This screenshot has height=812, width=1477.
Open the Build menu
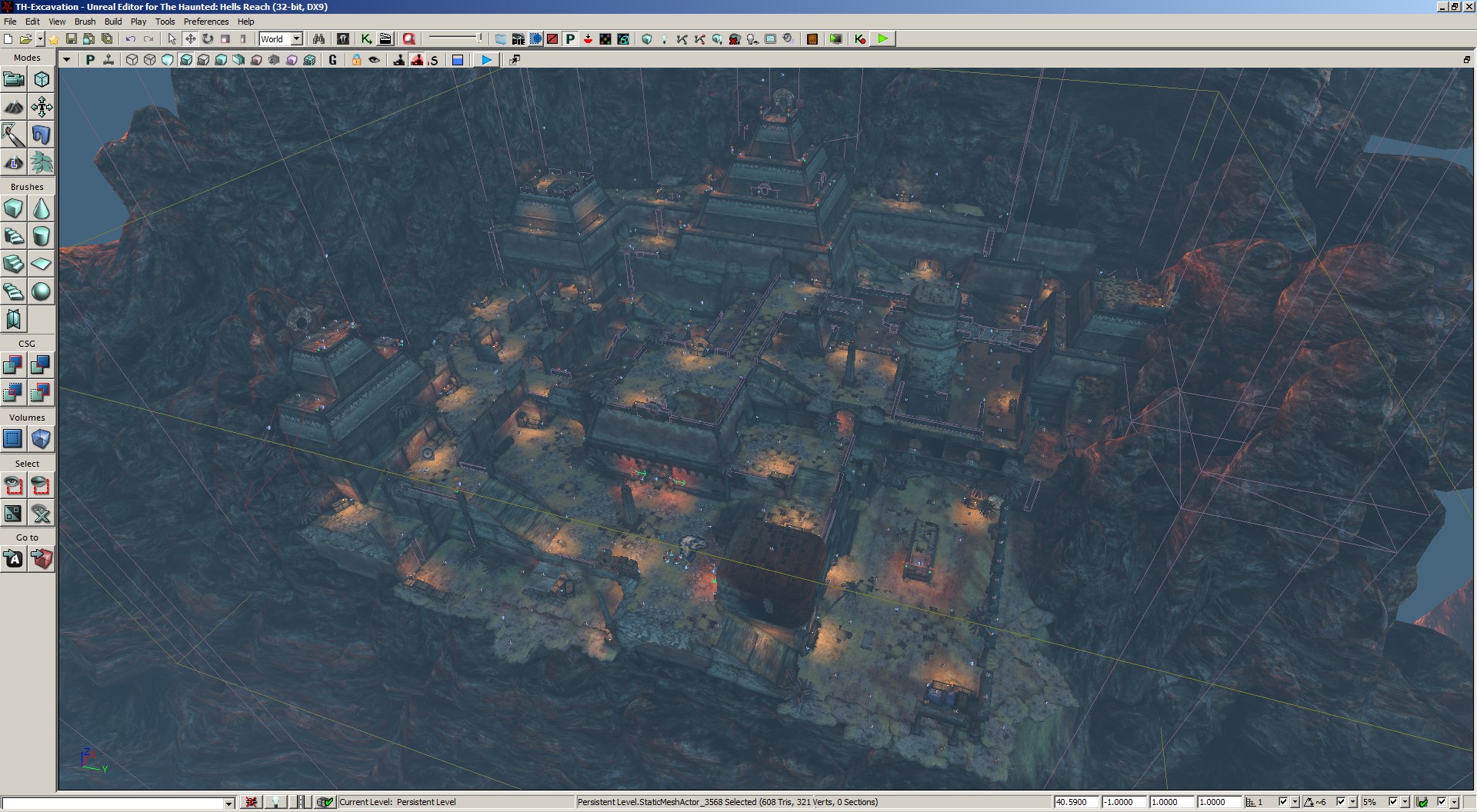(113, 22)
